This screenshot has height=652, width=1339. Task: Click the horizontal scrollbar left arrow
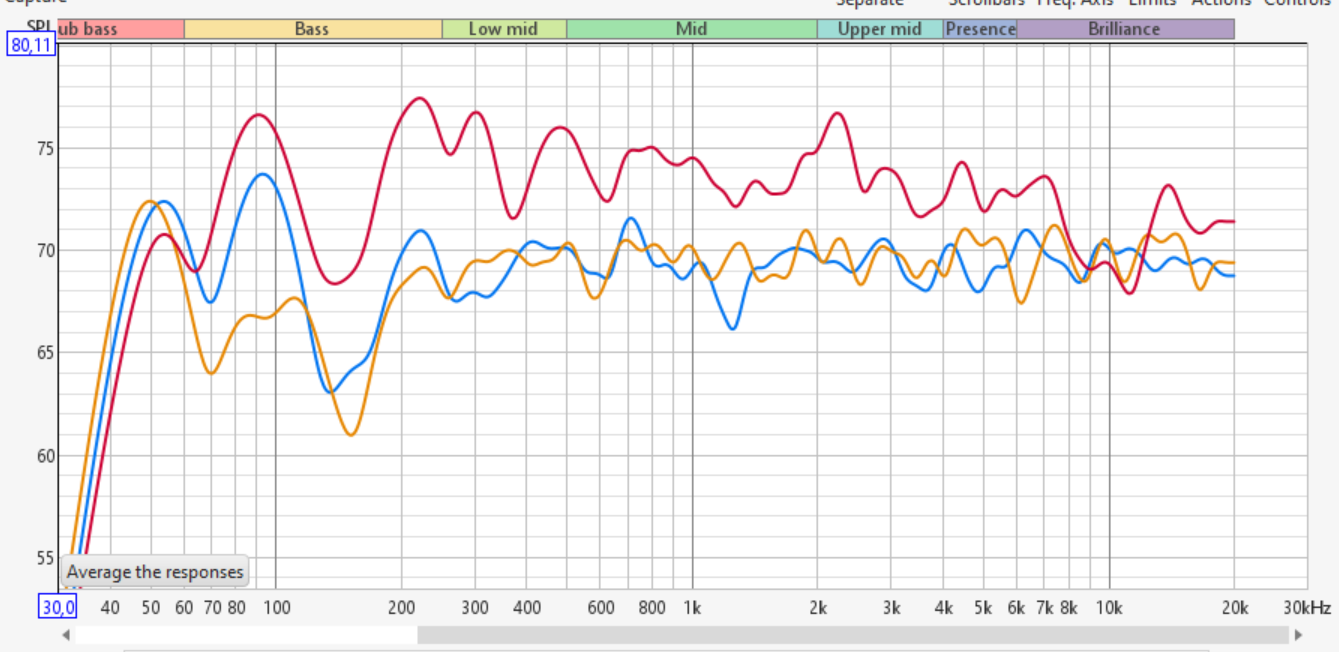click(x=66, y=635)
